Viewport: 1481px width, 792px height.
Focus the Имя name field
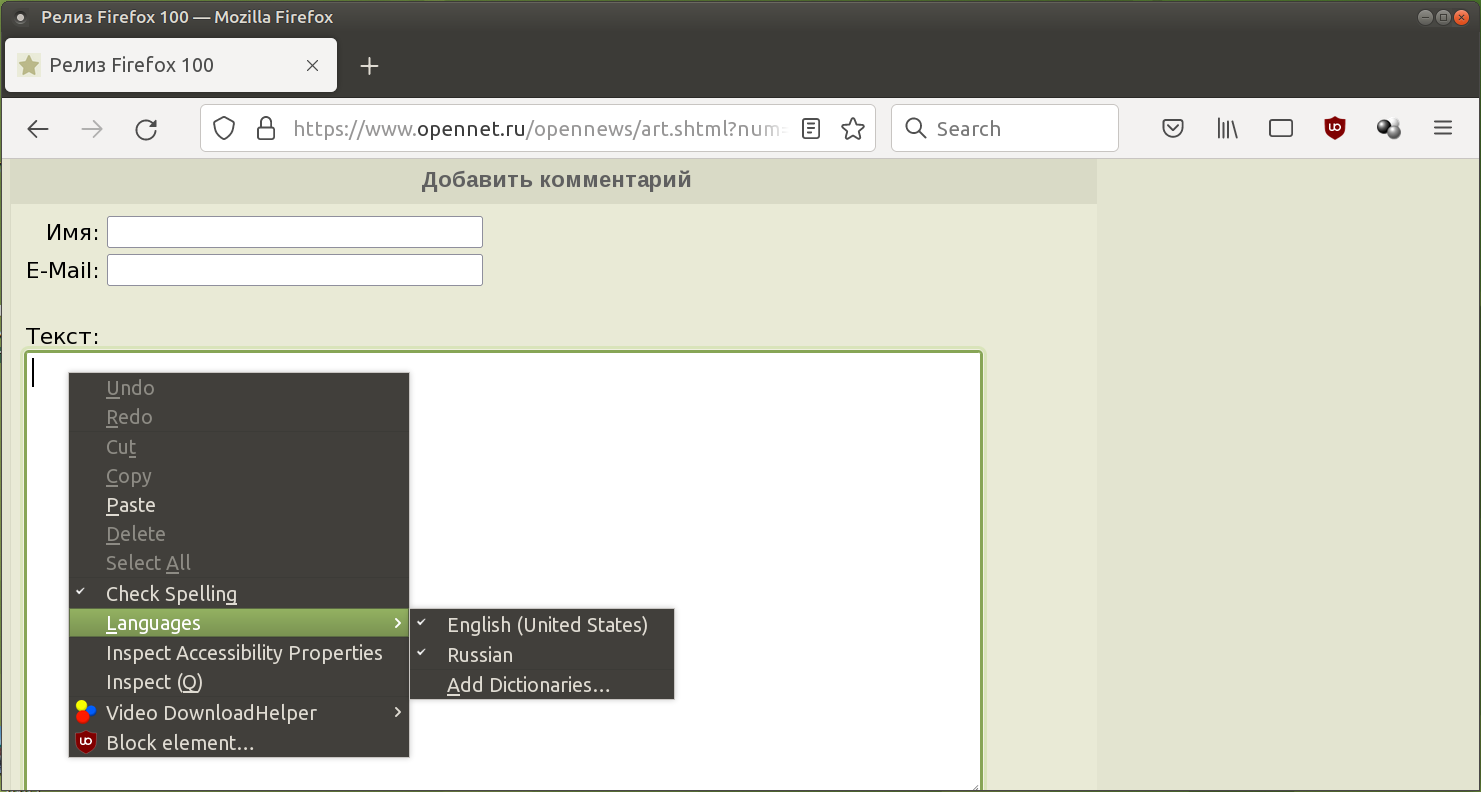pyautogui.click(x=295, y=232)
